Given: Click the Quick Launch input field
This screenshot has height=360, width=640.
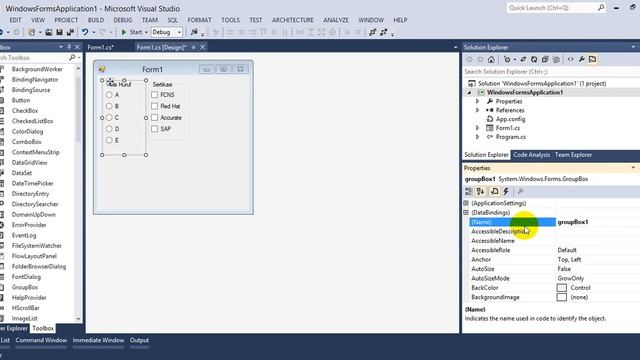Looking at the screenshot, I should click(x=552, y=8).
